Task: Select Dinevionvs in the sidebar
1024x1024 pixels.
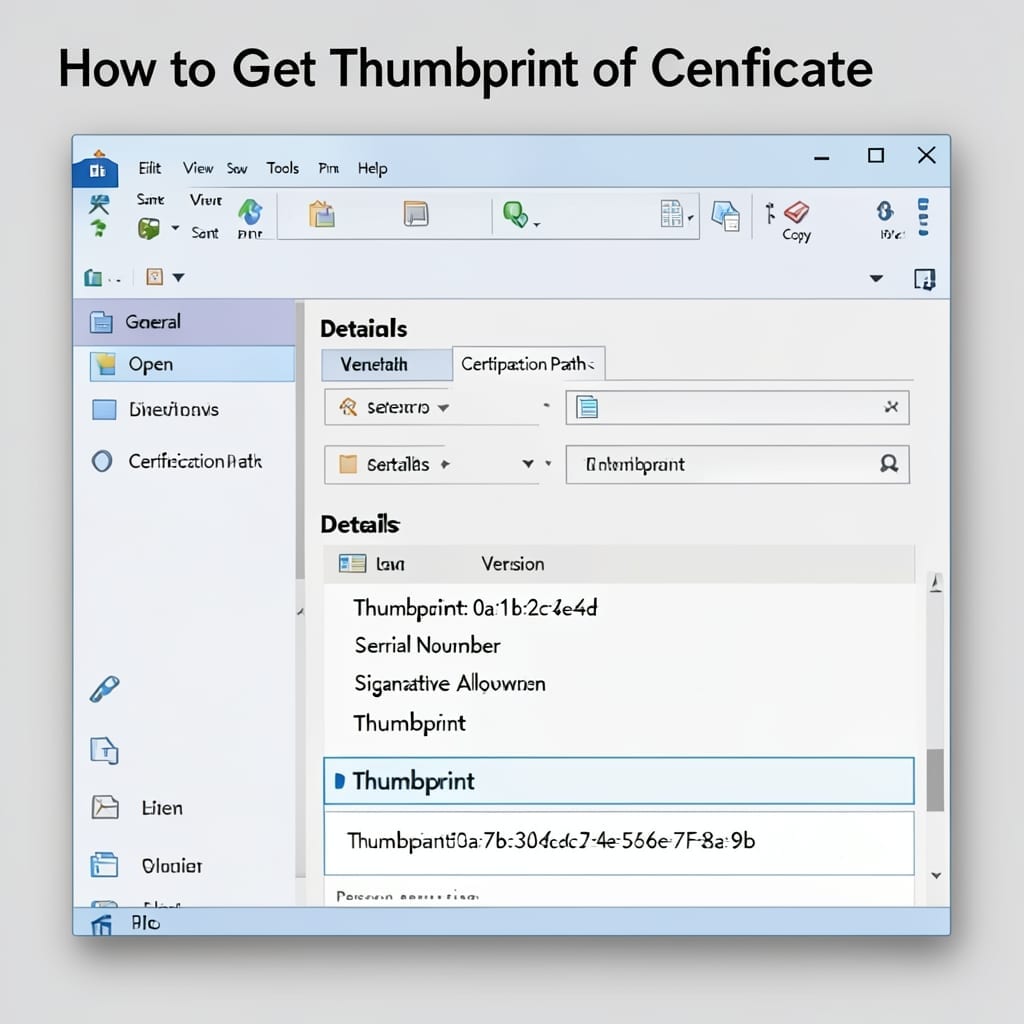Action: [174, 409]
